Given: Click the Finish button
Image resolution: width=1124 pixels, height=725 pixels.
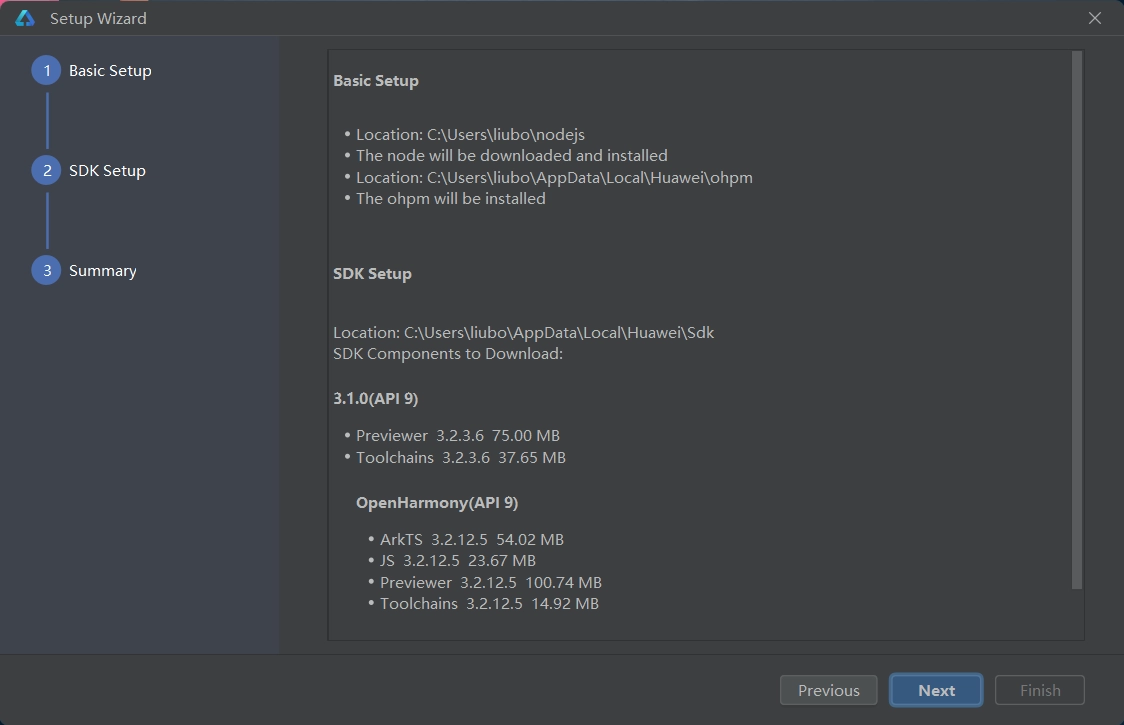Looking at the screenshot, I should (x=1040, y=690).
